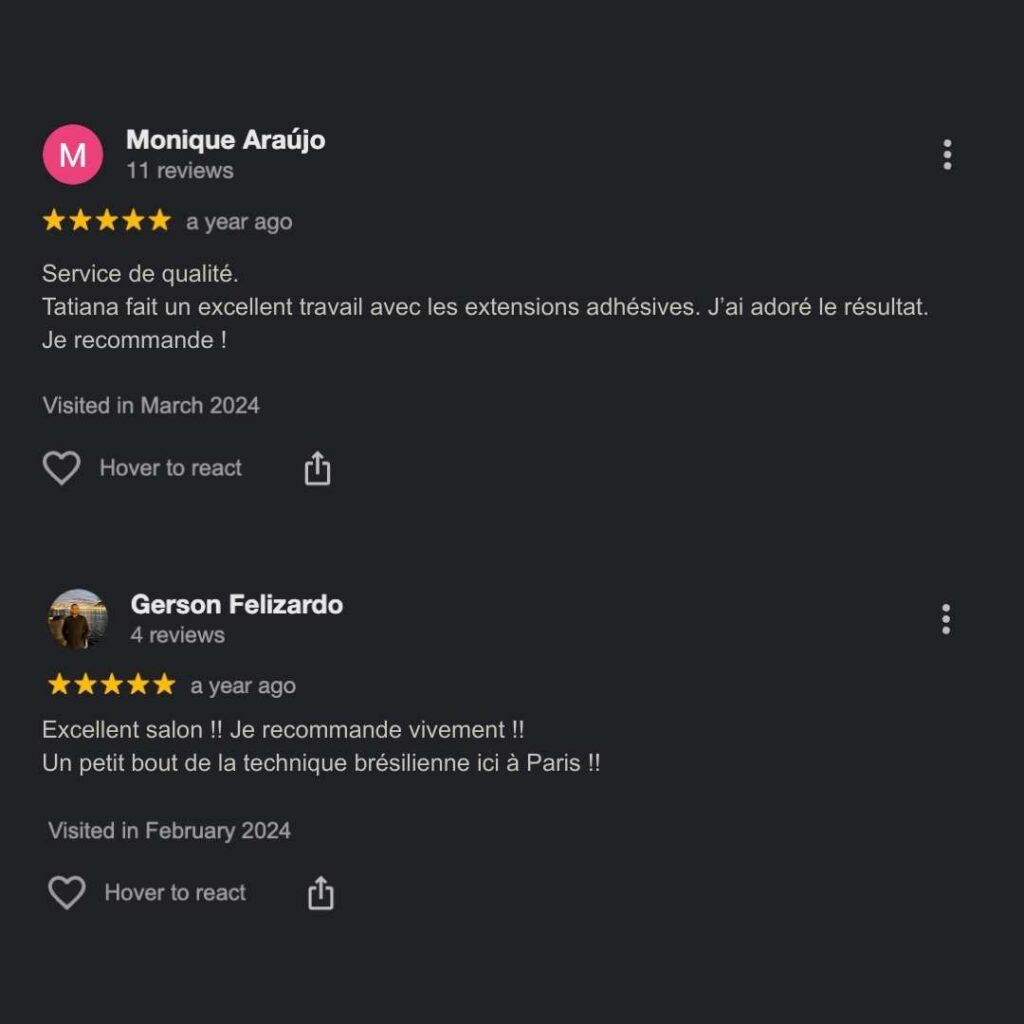Click Hover to react under Monique's review
Viewport: 1024px width, 1024px height.
[170, 468]
